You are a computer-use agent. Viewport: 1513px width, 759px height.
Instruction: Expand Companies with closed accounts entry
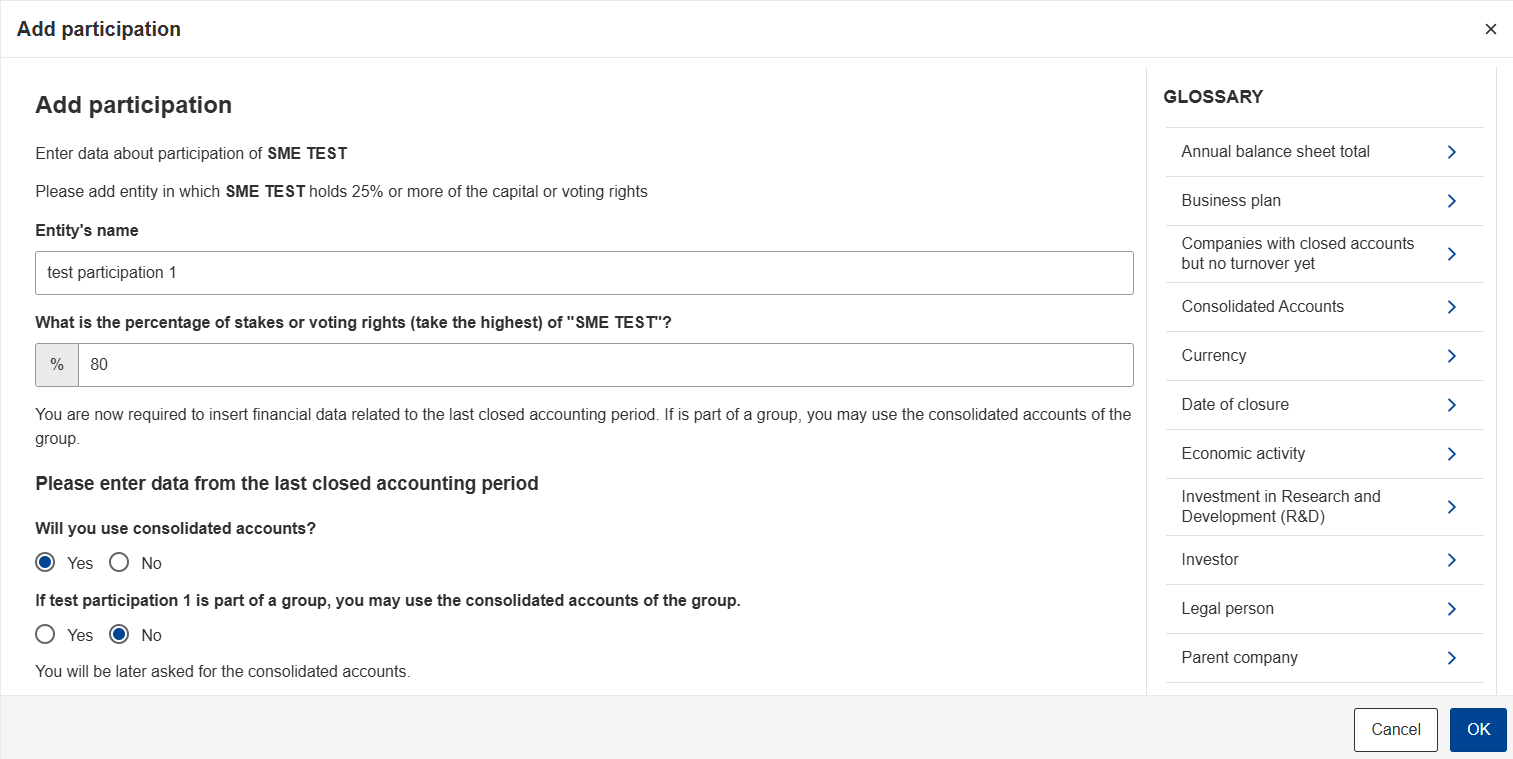(1324, 254)
